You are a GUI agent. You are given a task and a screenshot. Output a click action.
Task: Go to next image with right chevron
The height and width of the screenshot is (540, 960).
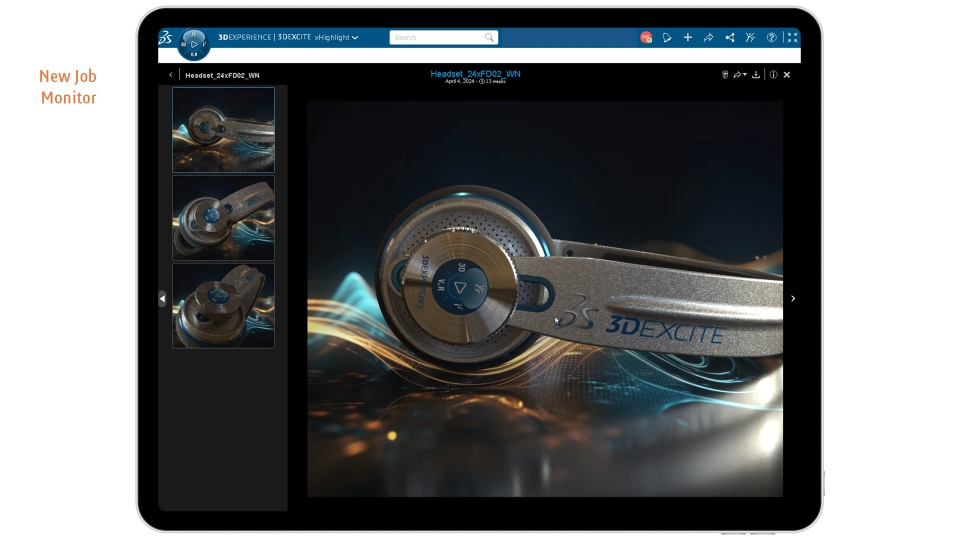click(793, 298)
